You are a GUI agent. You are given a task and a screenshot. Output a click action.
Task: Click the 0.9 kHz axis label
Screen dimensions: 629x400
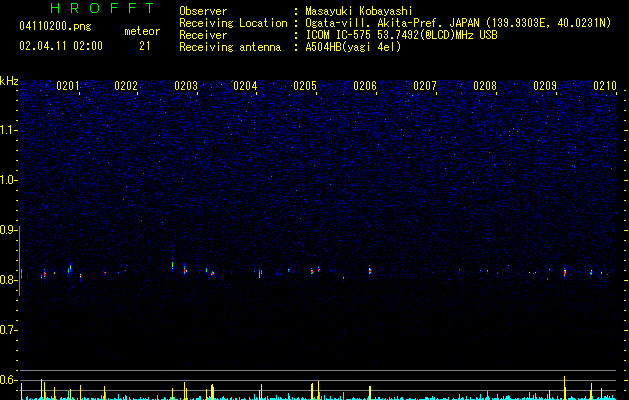(x=8, y=230)
